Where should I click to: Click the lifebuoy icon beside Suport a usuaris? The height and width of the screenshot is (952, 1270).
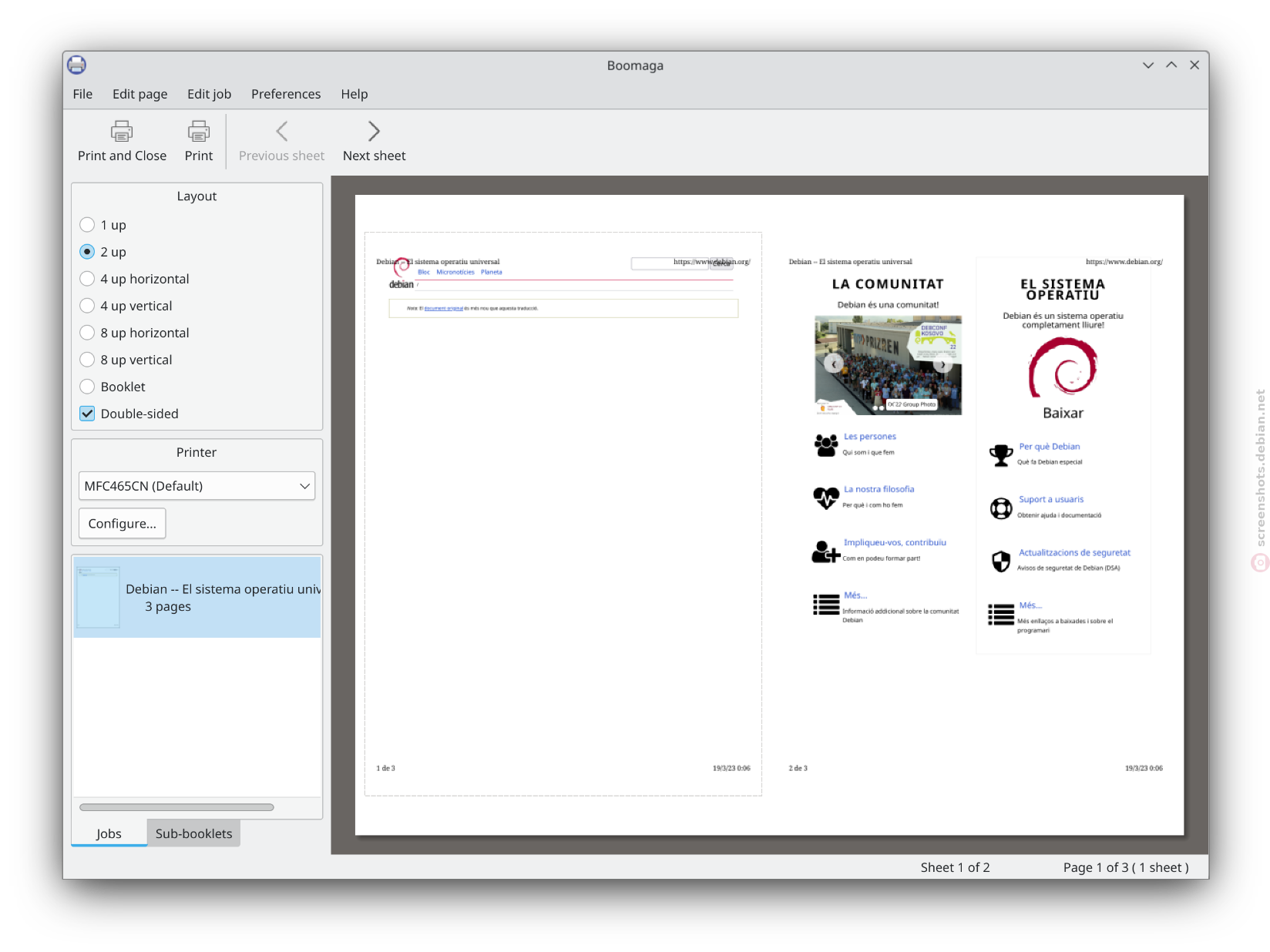click(1001, 508)
